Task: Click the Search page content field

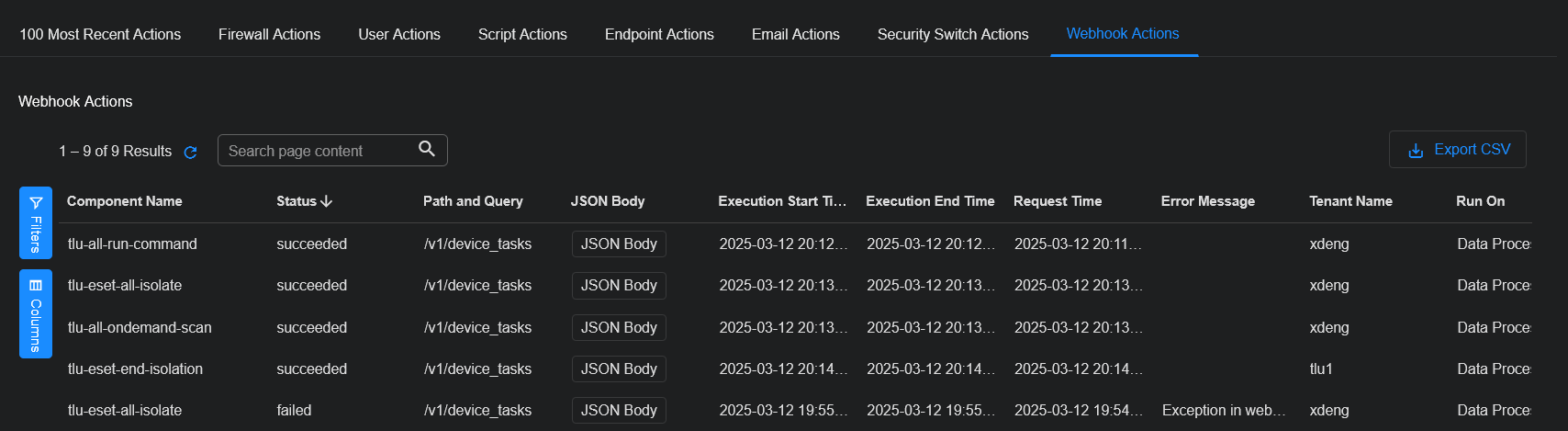Action: pyautogui.click(x=317, y=151)
